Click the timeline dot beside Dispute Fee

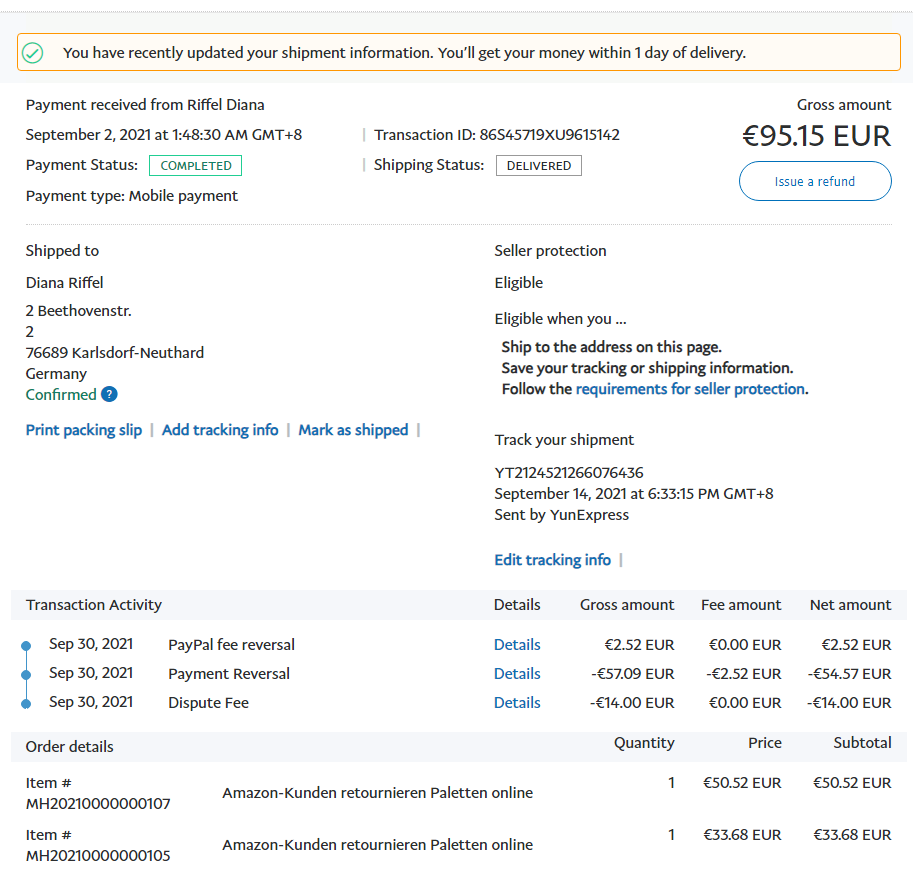[x=26, y=704]
